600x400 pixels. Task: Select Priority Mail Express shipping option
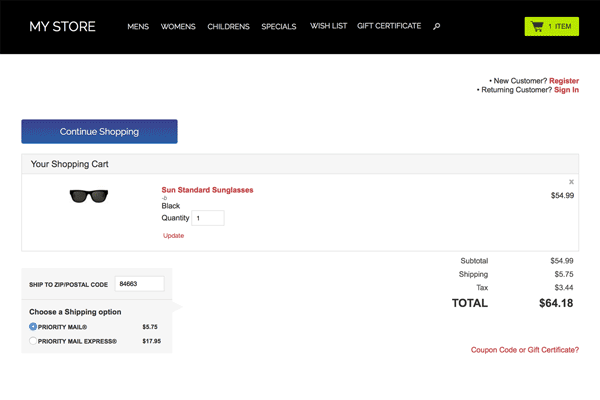coord(33,341)
